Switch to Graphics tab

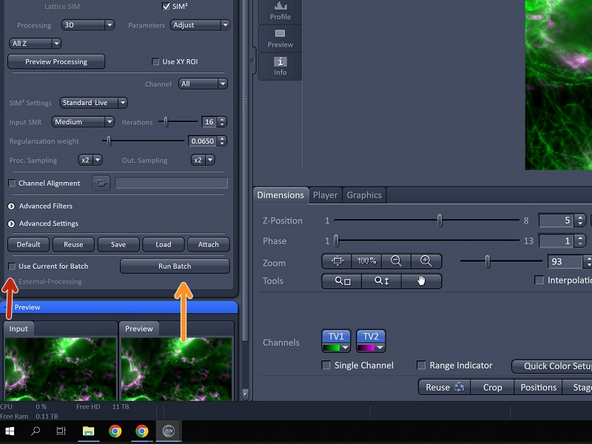click(x=364, y=195)
